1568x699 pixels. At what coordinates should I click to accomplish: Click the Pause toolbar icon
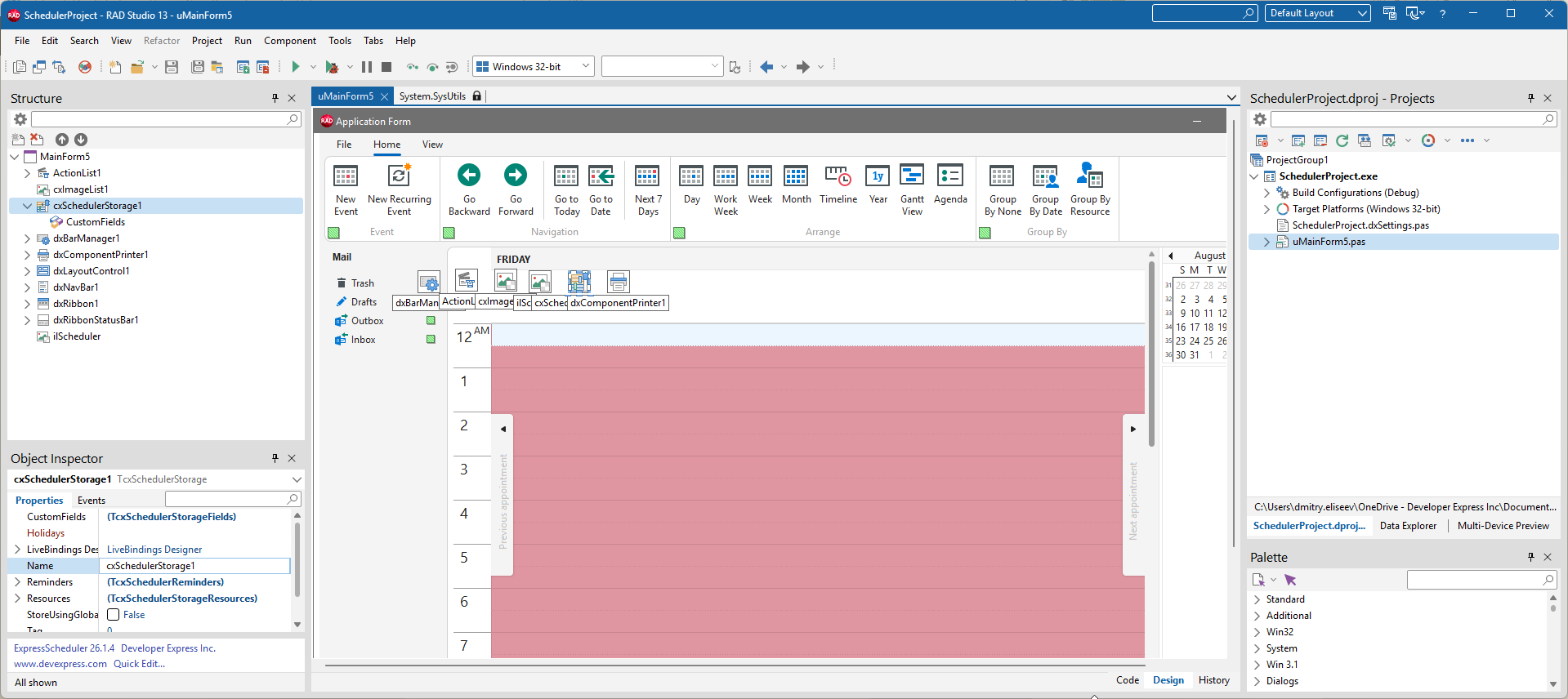point(367,67)
